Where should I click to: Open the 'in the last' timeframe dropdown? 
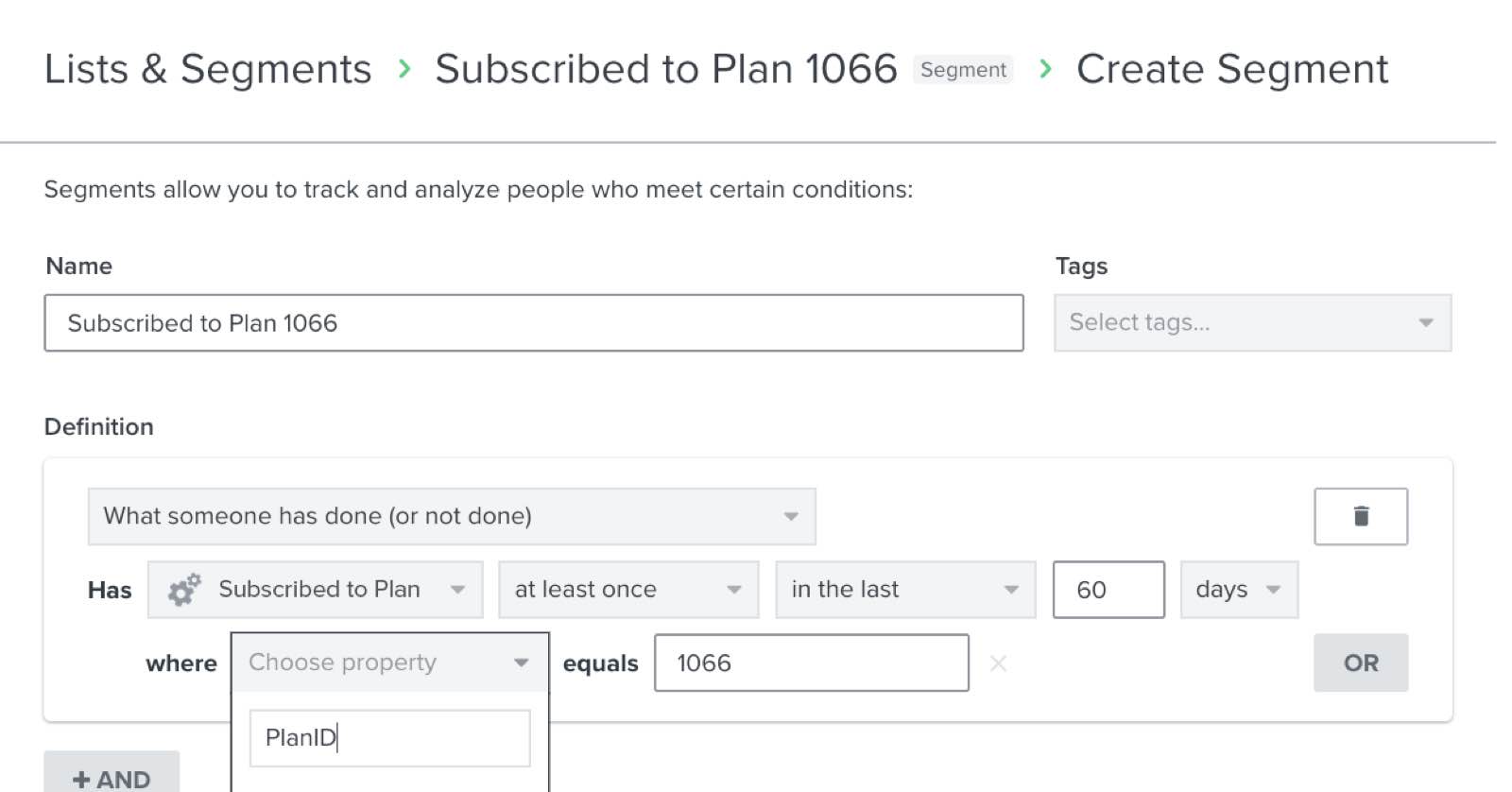click(905, 590)
